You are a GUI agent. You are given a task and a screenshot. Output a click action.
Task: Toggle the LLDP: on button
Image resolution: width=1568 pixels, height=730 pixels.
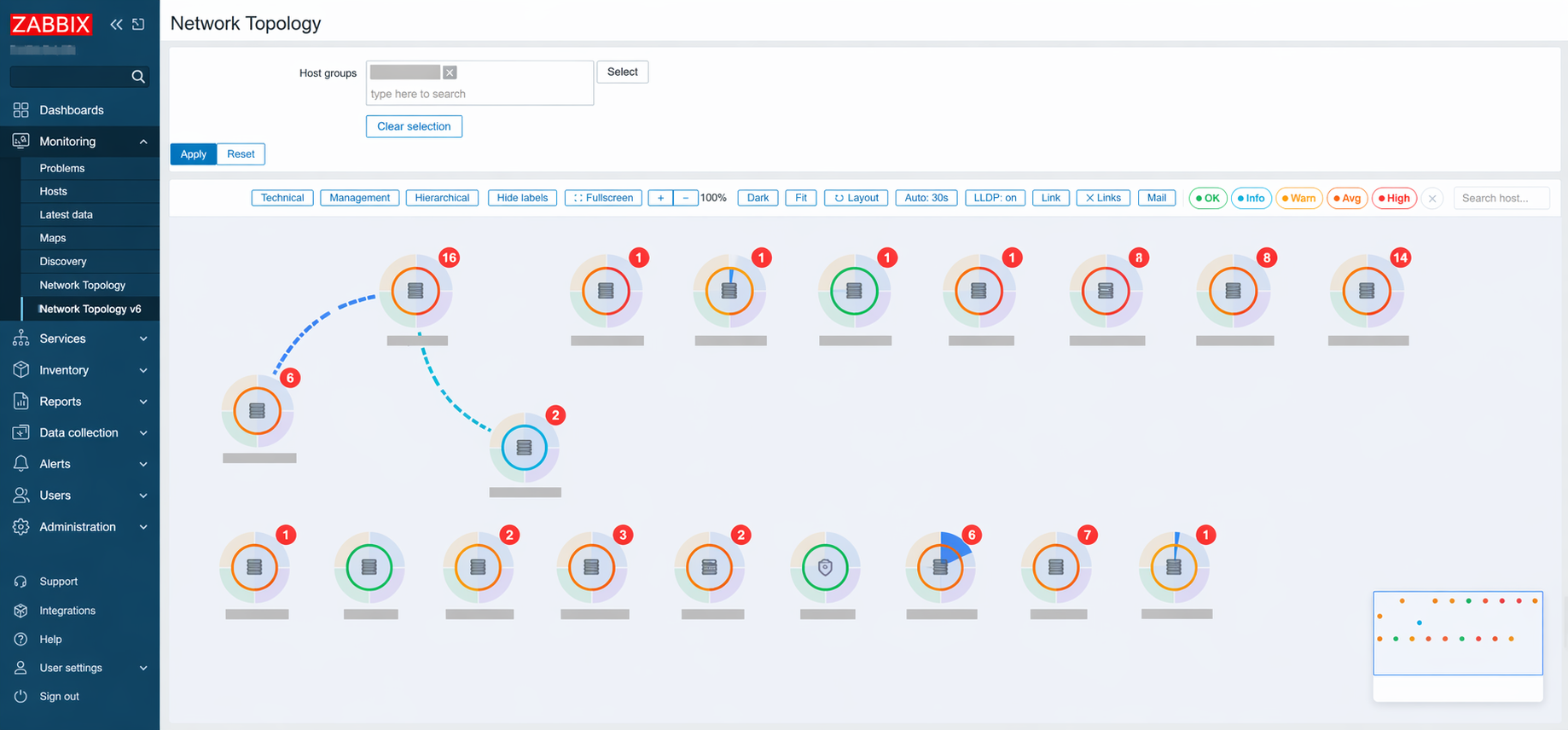(995, 198)
